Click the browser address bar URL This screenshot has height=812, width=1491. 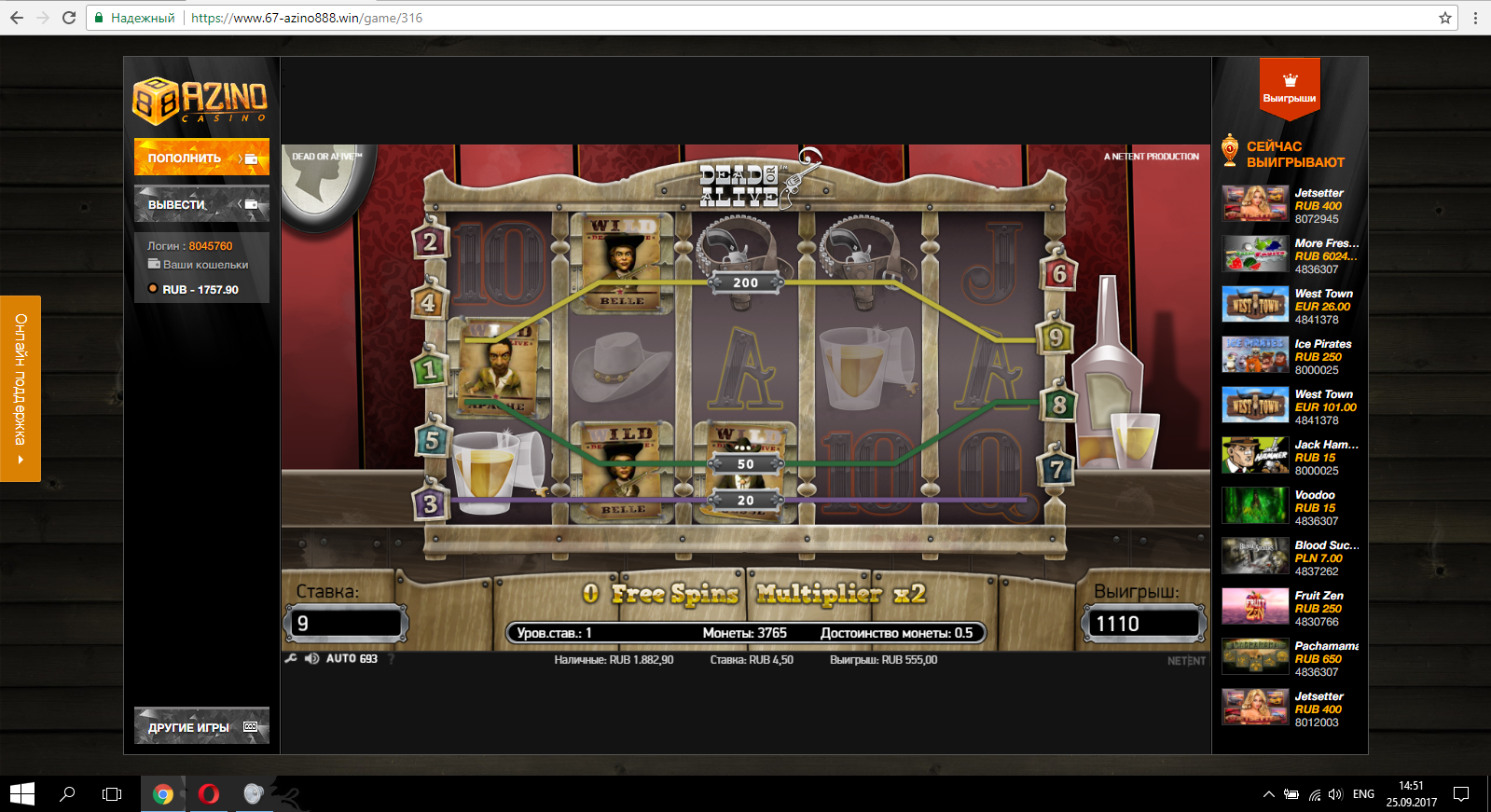(x=307, y=18)
